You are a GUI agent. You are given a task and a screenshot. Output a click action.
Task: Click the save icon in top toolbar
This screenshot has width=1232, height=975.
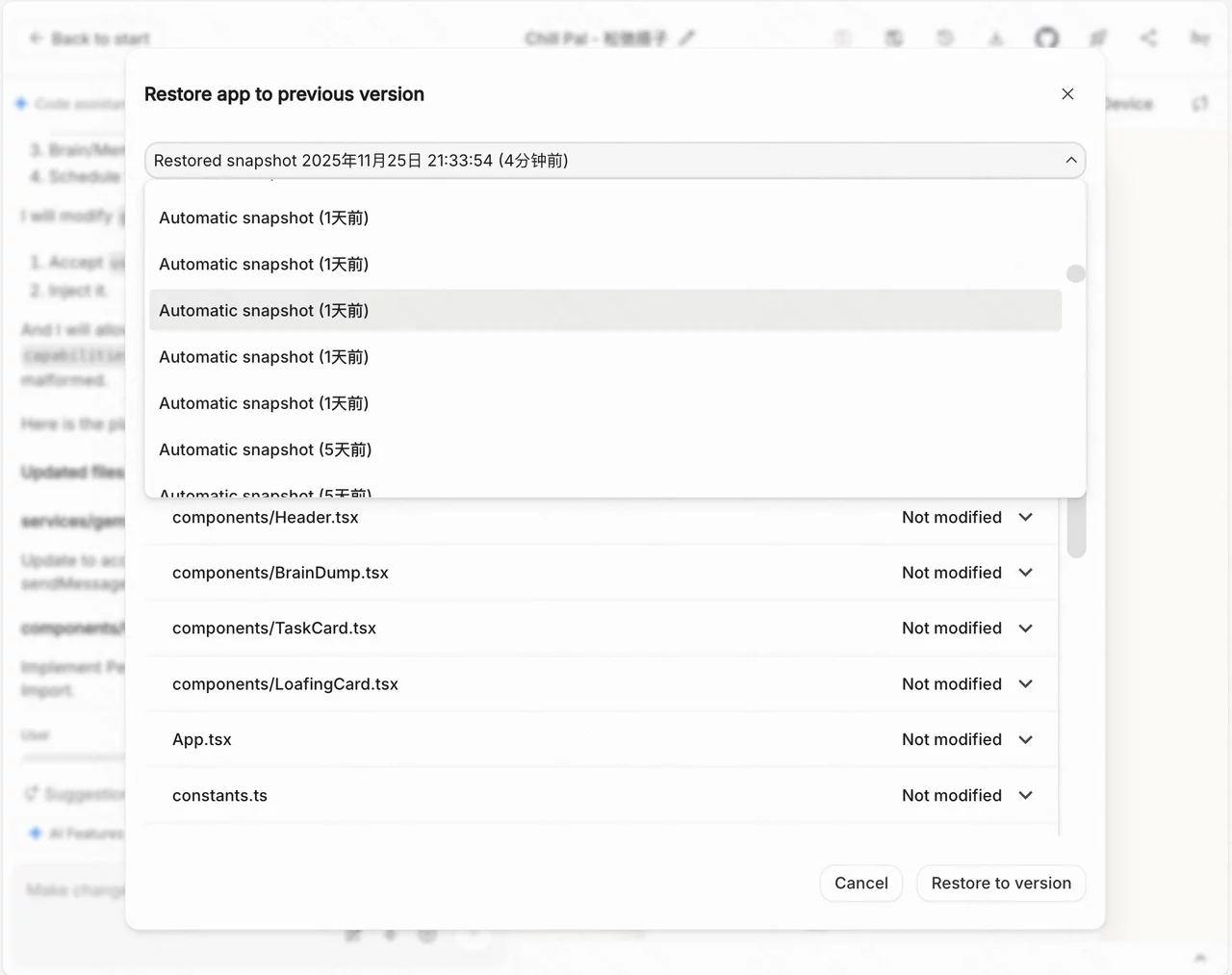tap(893, 38)
